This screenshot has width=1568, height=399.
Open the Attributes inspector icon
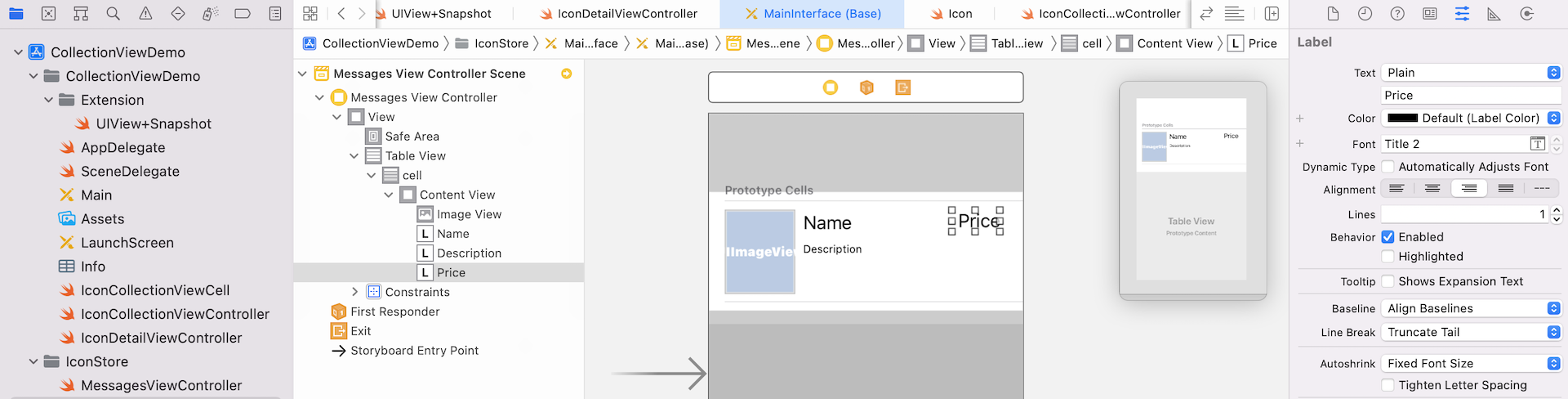click(x=1462, y=14)
